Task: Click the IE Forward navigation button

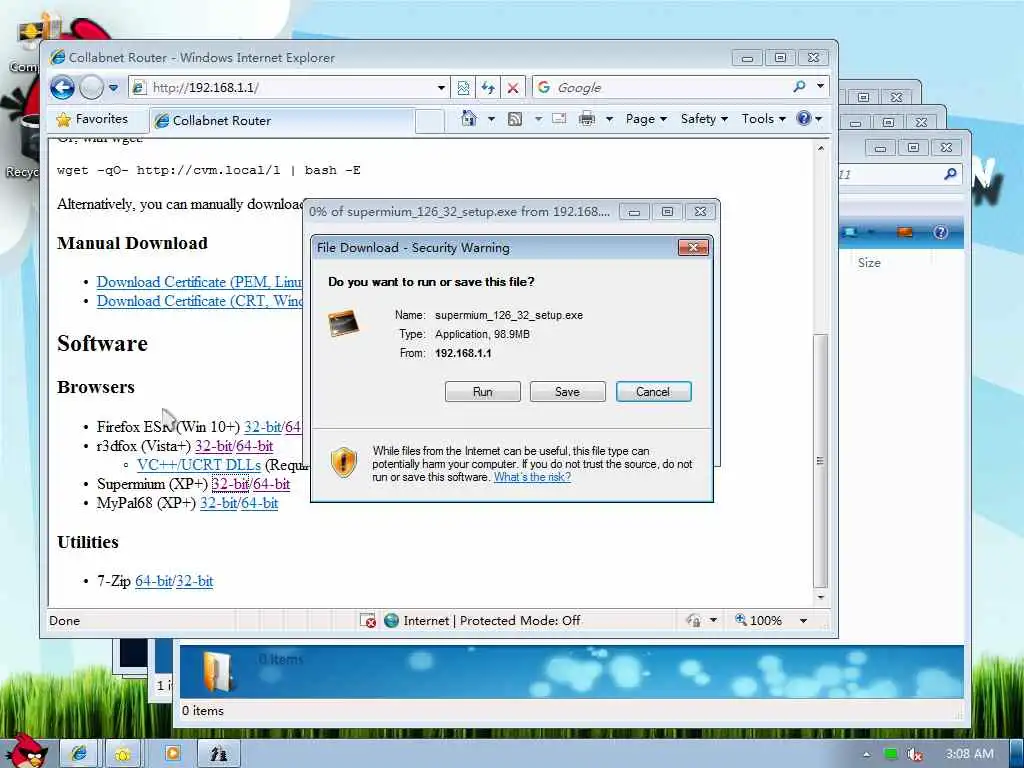Action: 91,88
